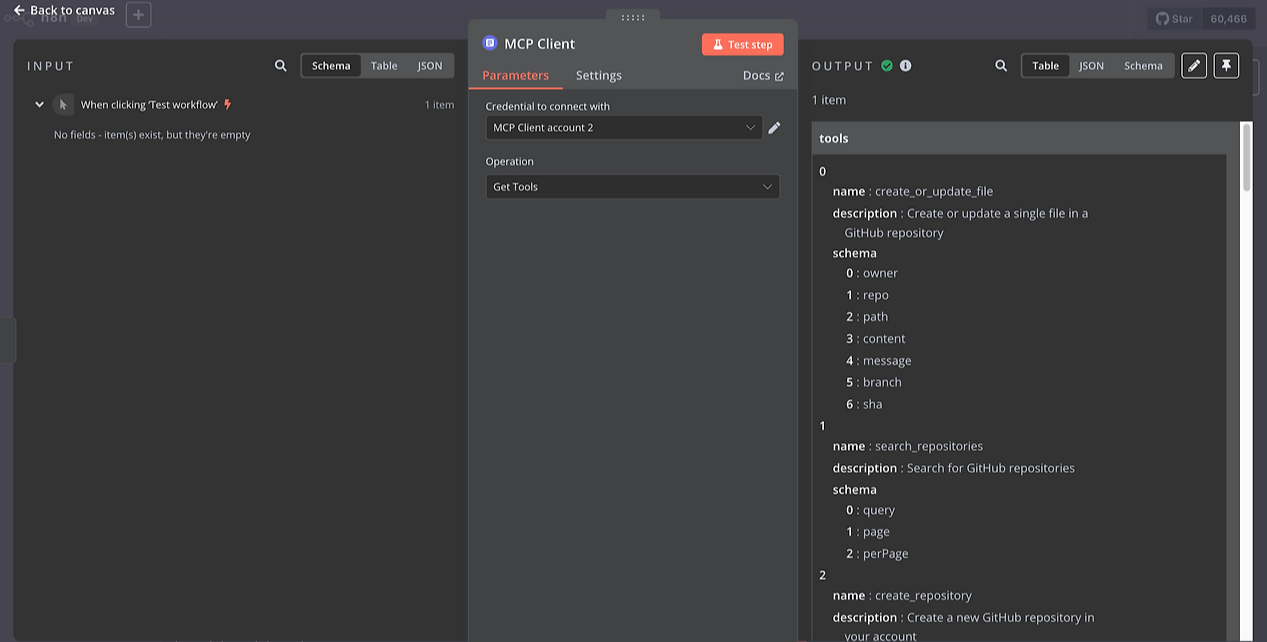The image size is (1267, 642).
Task: Click the OUTPUT panel title
Action: coord(843,66)
